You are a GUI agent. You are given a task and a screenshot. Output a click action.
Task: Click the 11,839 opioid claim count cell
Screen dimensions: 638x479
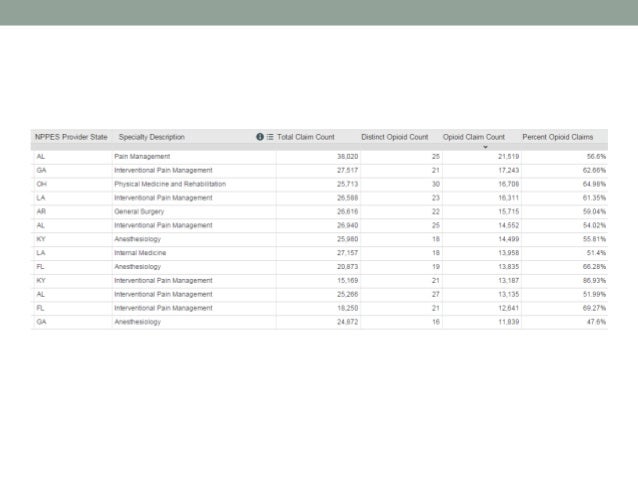[507, 322]
